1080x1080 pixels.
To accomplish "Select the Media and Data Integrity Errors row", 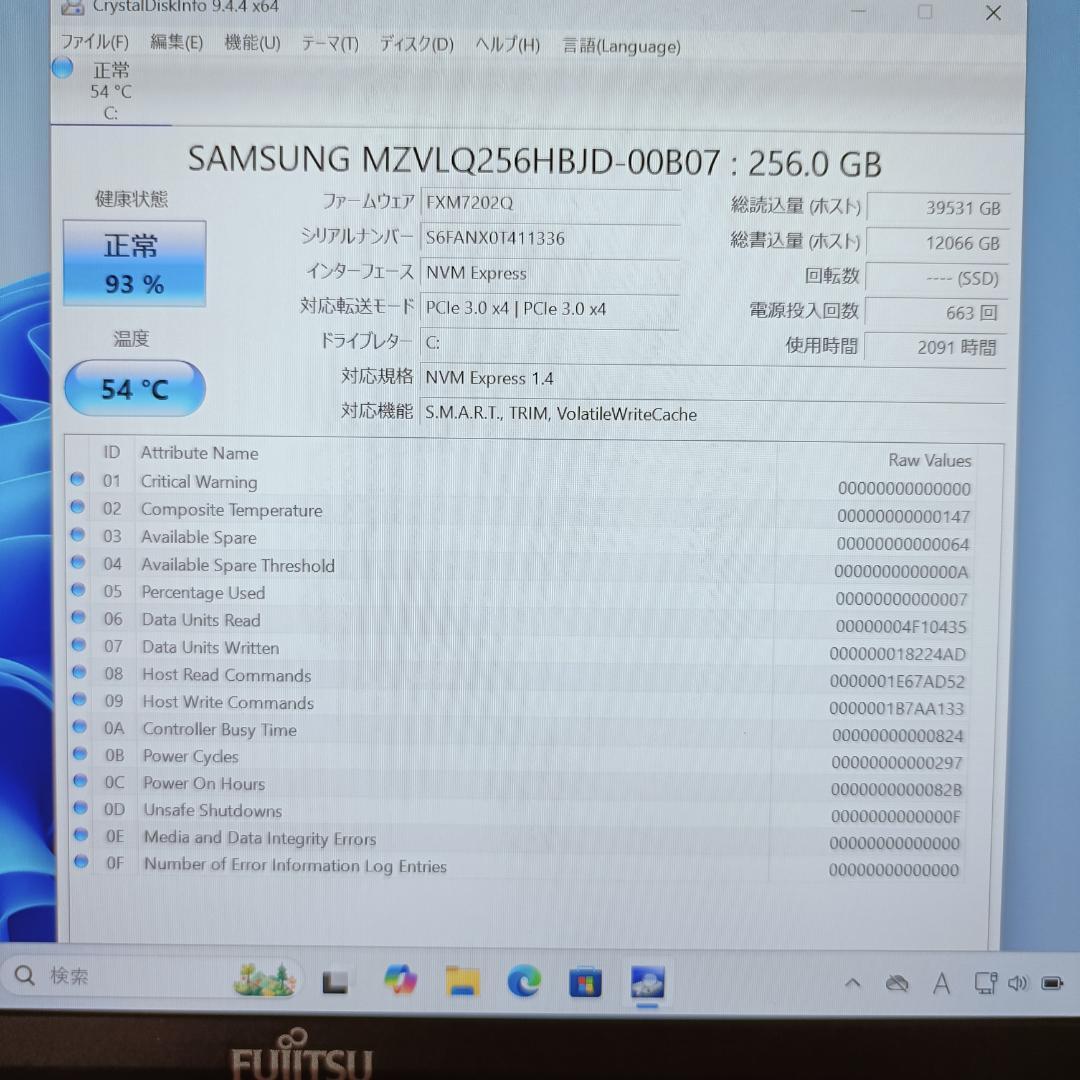I will (x=517, y=840).
